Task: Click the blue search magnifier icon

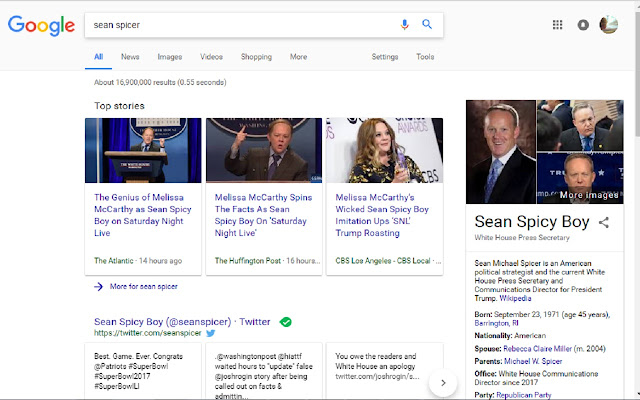Action: click(427, 24)
